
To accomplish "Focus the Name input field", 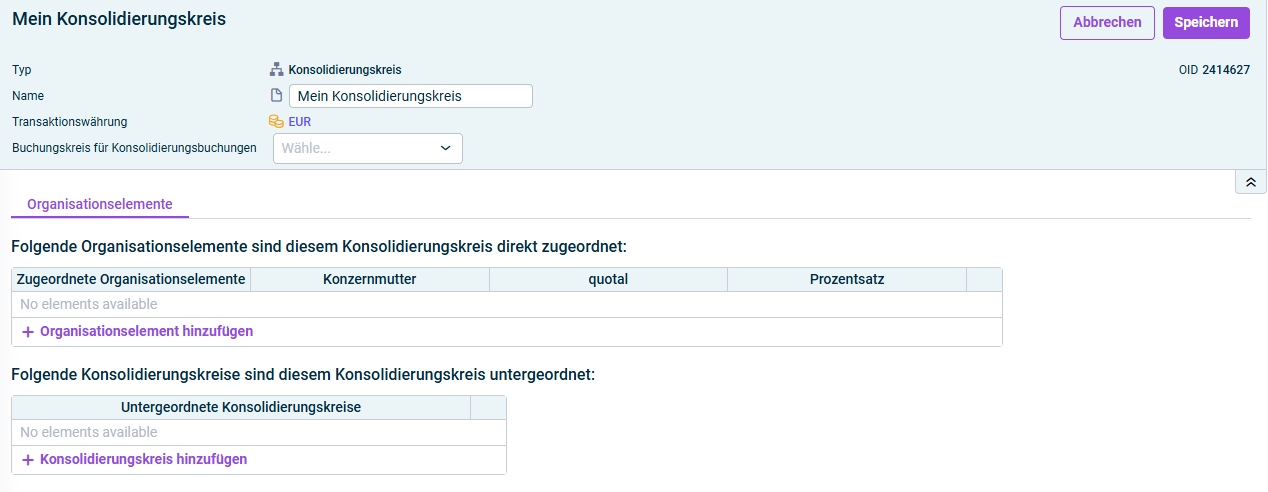I will [411, 96].
